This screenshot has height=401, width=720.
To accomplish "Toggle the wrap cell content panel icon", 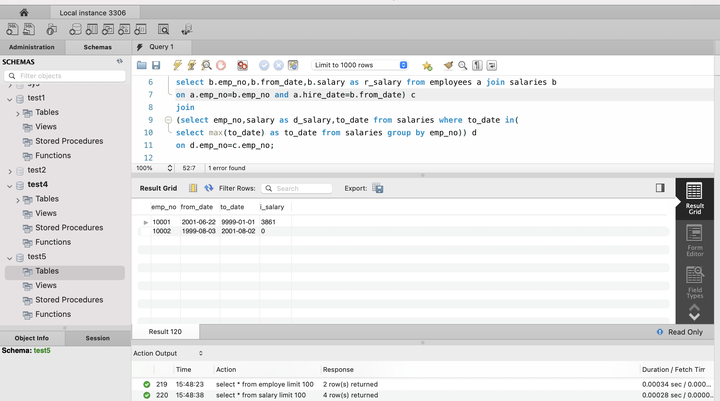I will click(660, 187).
